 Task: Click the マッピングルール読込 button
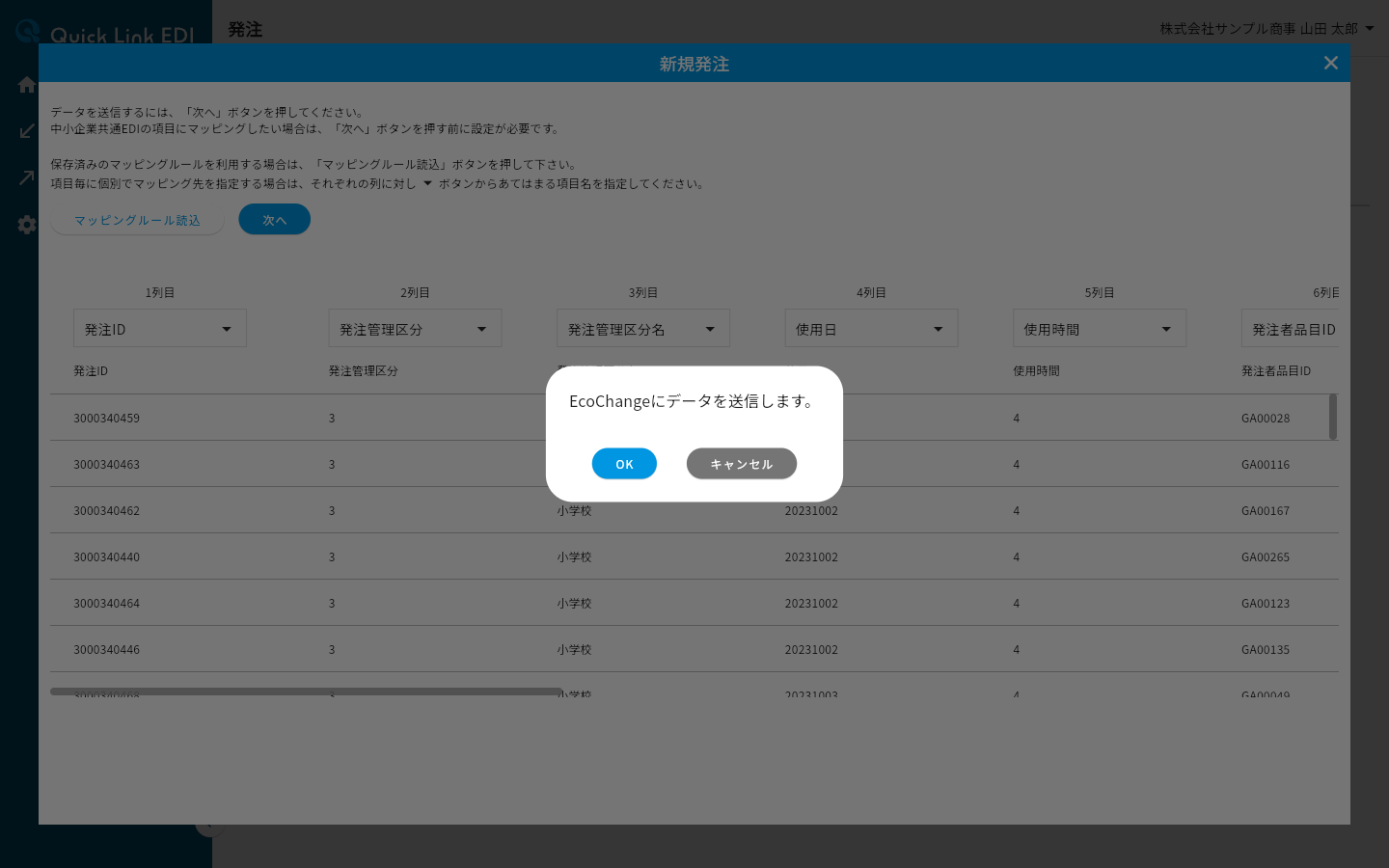[137, 220]
